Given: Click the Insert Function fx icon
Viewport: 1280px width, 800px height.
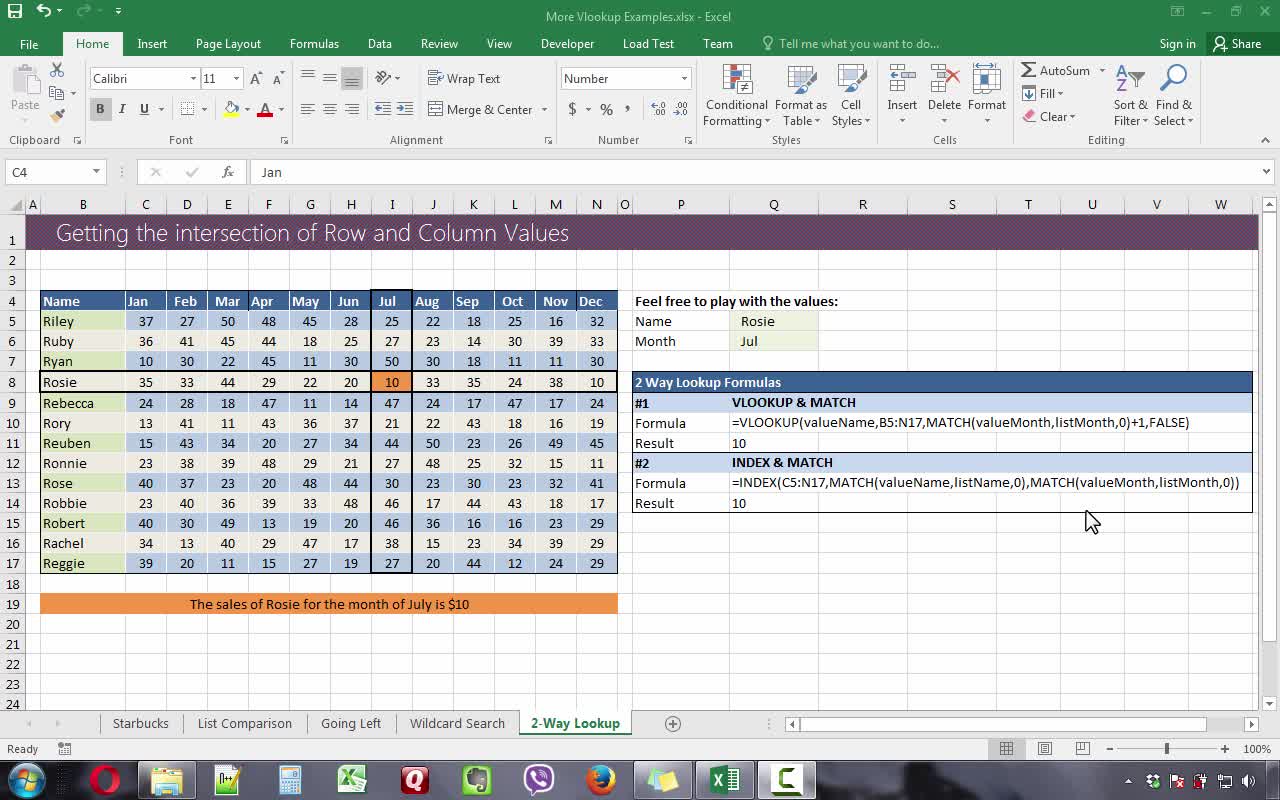Looking at the screenshot, I should pyautogui.click(x=227, y=172).
